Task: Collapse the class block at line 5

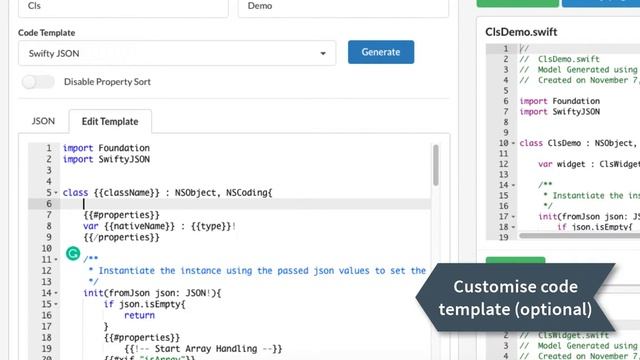Action: point(56,193)
